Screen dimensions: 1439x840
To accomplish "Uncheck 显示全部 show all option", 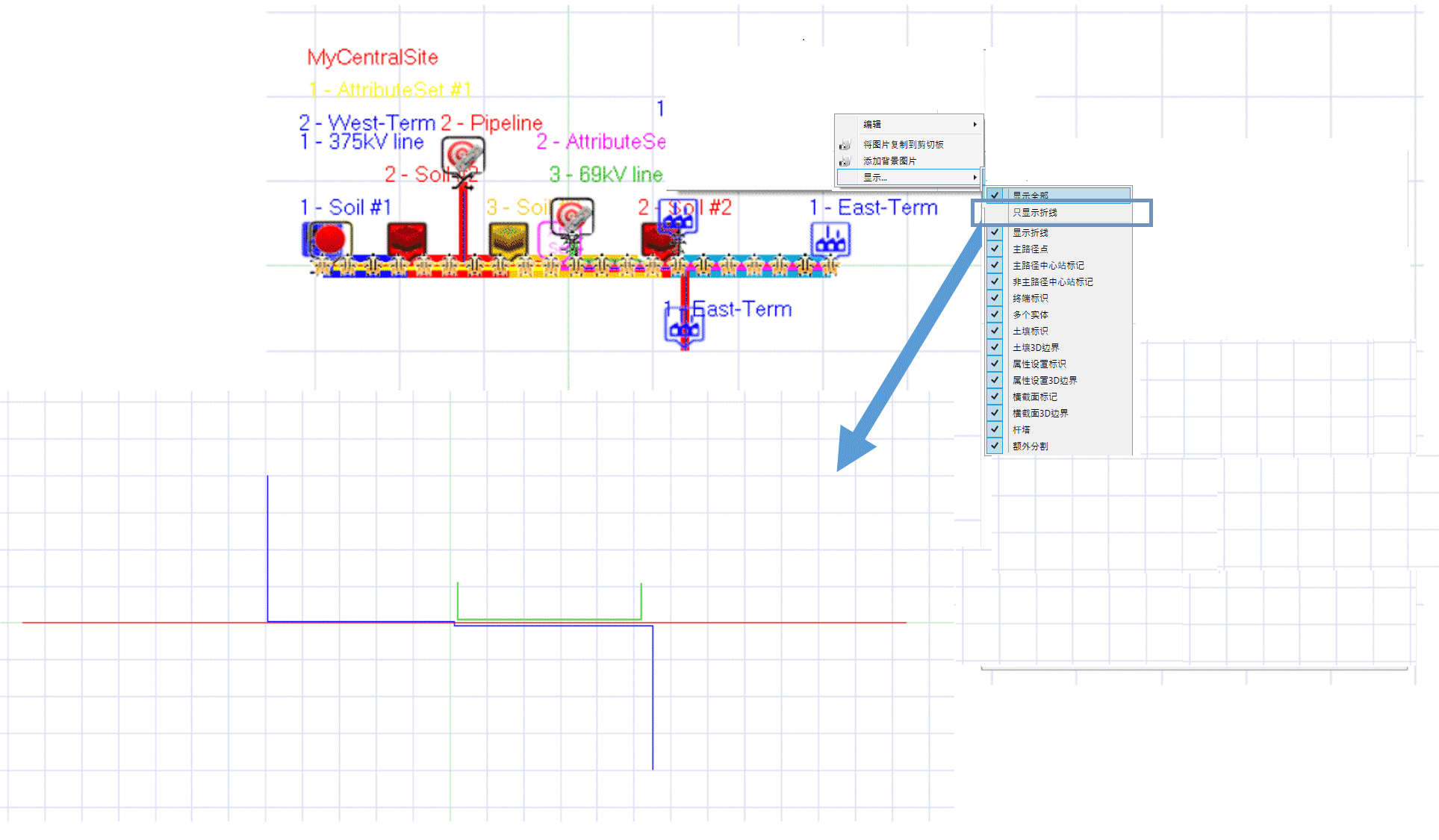I will 995,195.
